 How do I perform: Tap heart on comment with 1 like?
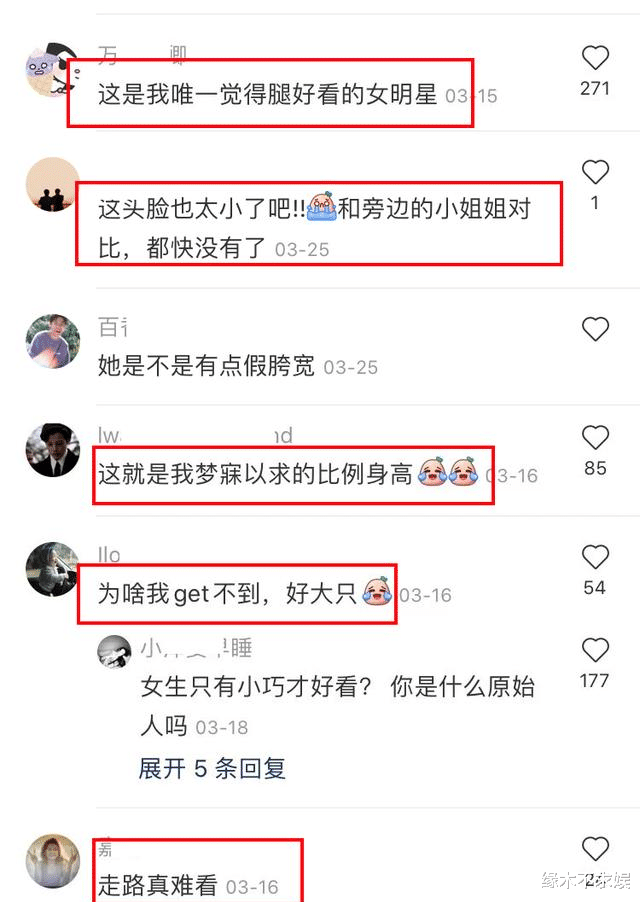click(595, 172)
